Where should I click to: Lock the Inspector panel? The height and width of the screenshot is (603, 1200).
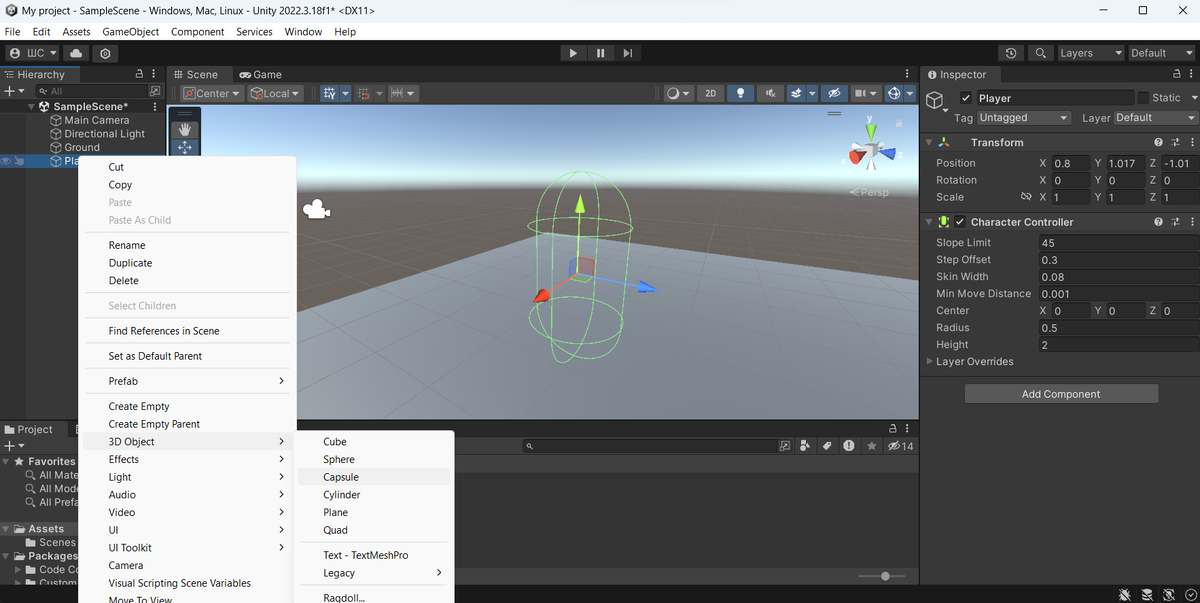(x=1177, y=74)
